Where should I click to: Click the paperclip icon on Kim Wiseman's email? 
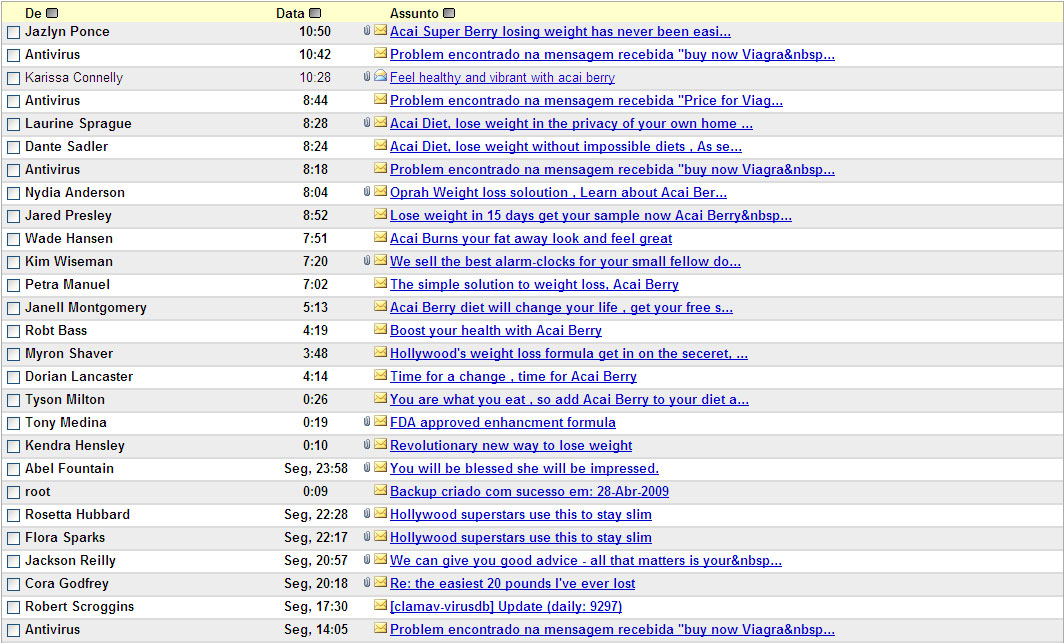(x=367, y=262)
